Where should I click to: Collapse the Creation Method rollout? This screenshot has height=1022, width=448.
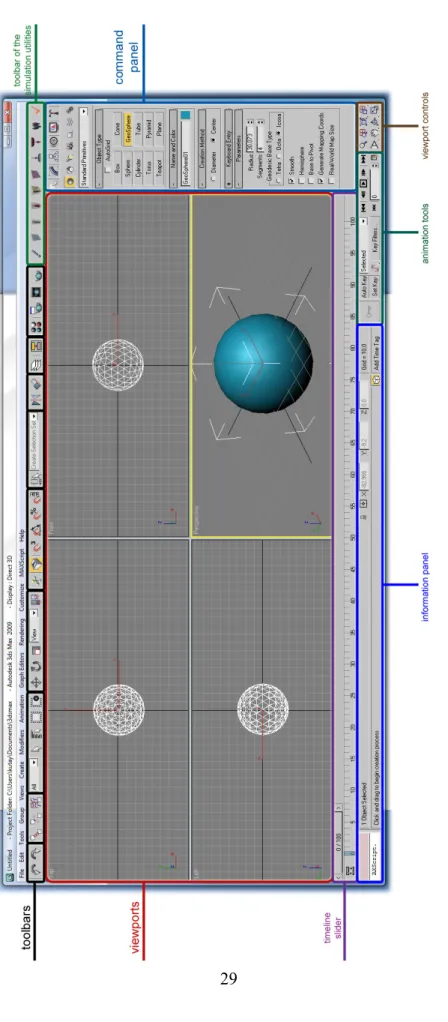(202, 149)
